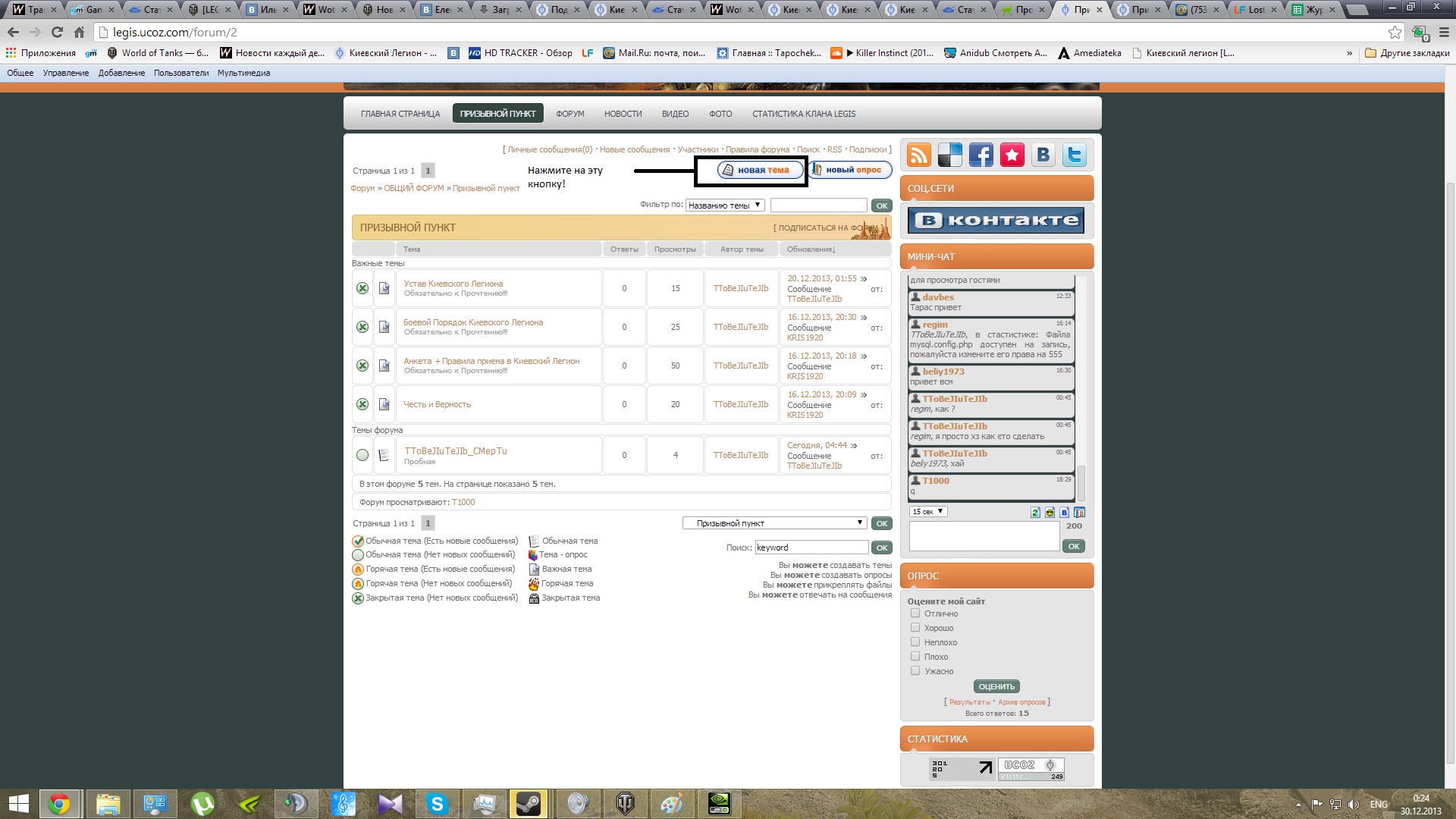1456x819 pixels.
Task: Click 'Личные сообщения(0)' link
Action: [x=550, y=149]
